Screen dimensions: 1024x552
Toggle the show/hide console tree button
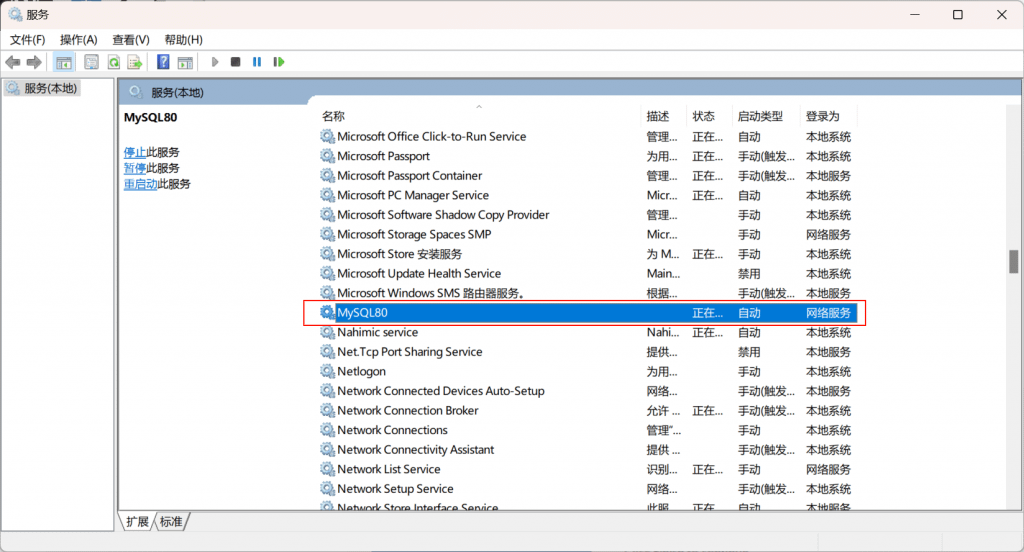64,62
